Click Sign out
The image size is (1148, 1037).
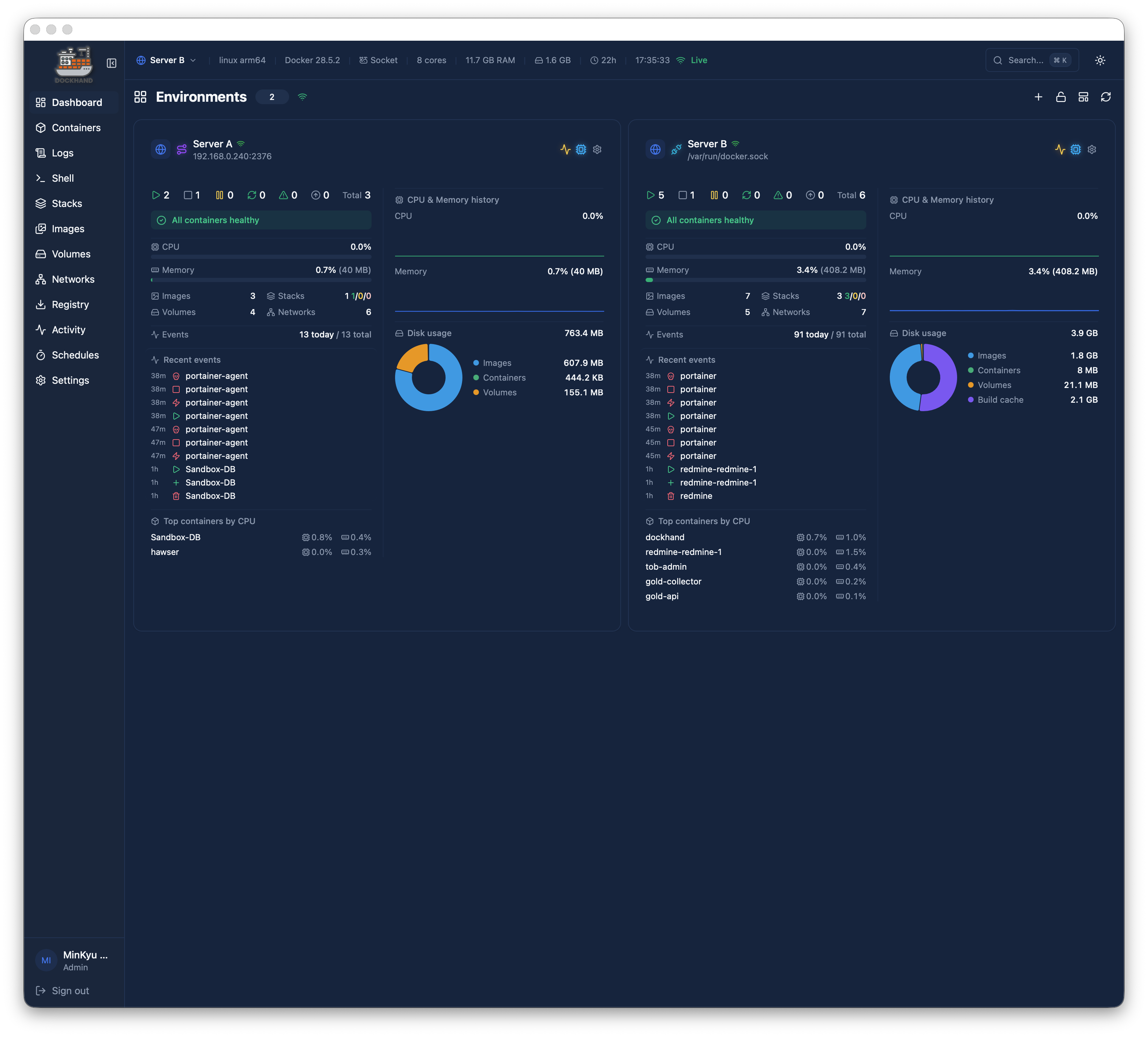[70, 990]
